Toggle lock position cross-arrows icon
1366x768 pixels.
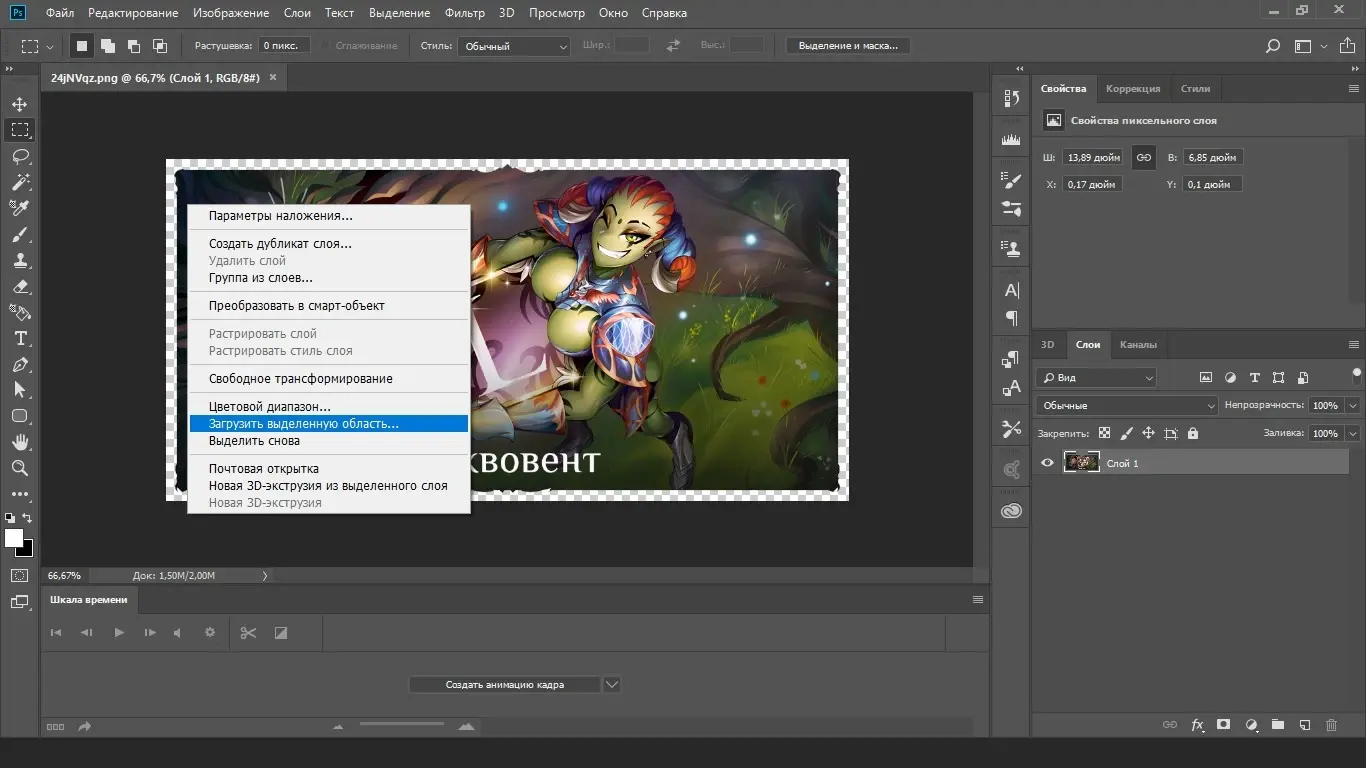pos(1148,433)
